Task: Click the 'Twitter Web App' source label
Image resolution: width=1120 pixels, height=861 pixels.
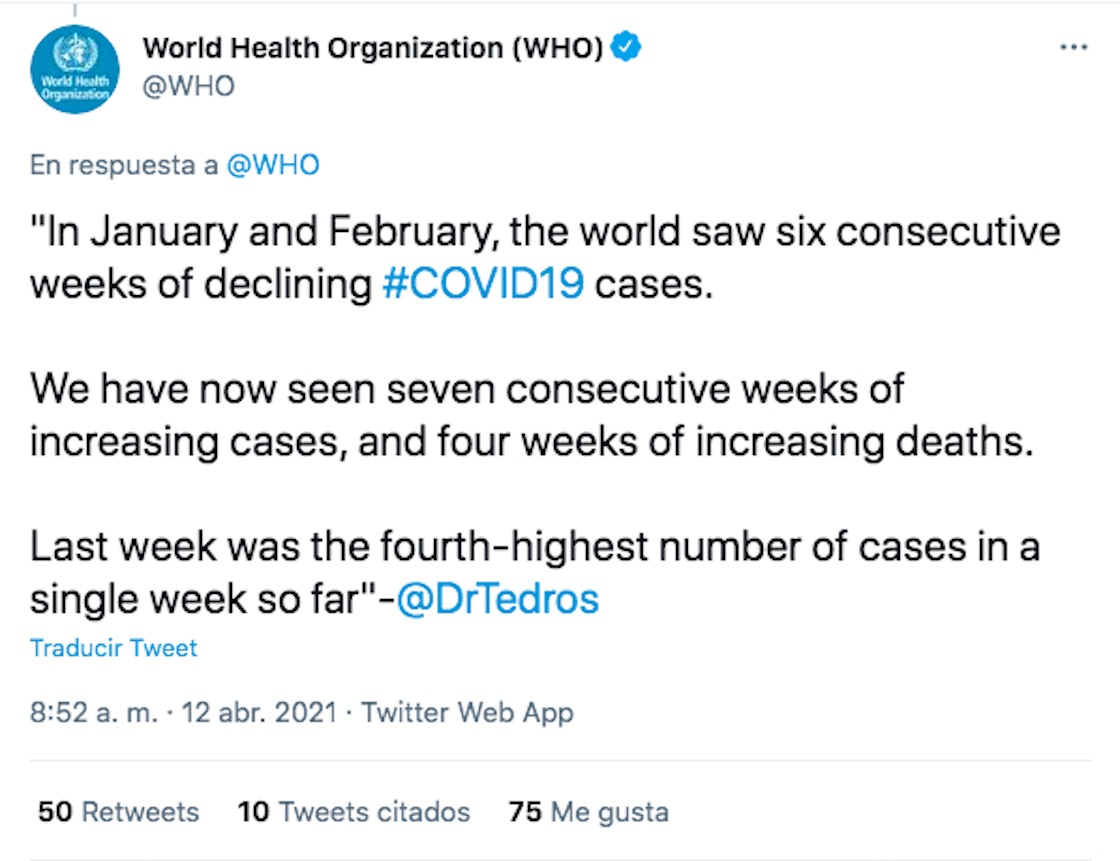Action: click(467, 713)
